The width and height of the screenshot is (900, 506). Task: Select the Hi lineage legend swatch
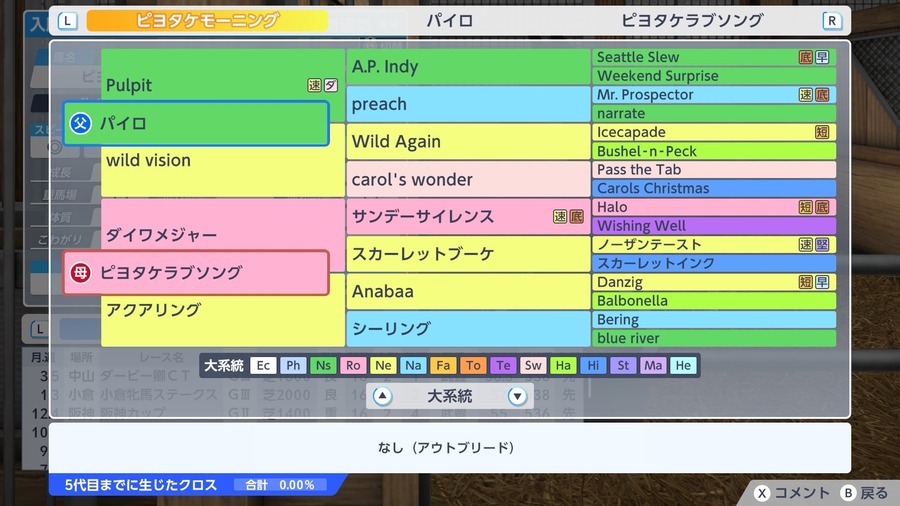pyautogui.click(x=593, y=365)
